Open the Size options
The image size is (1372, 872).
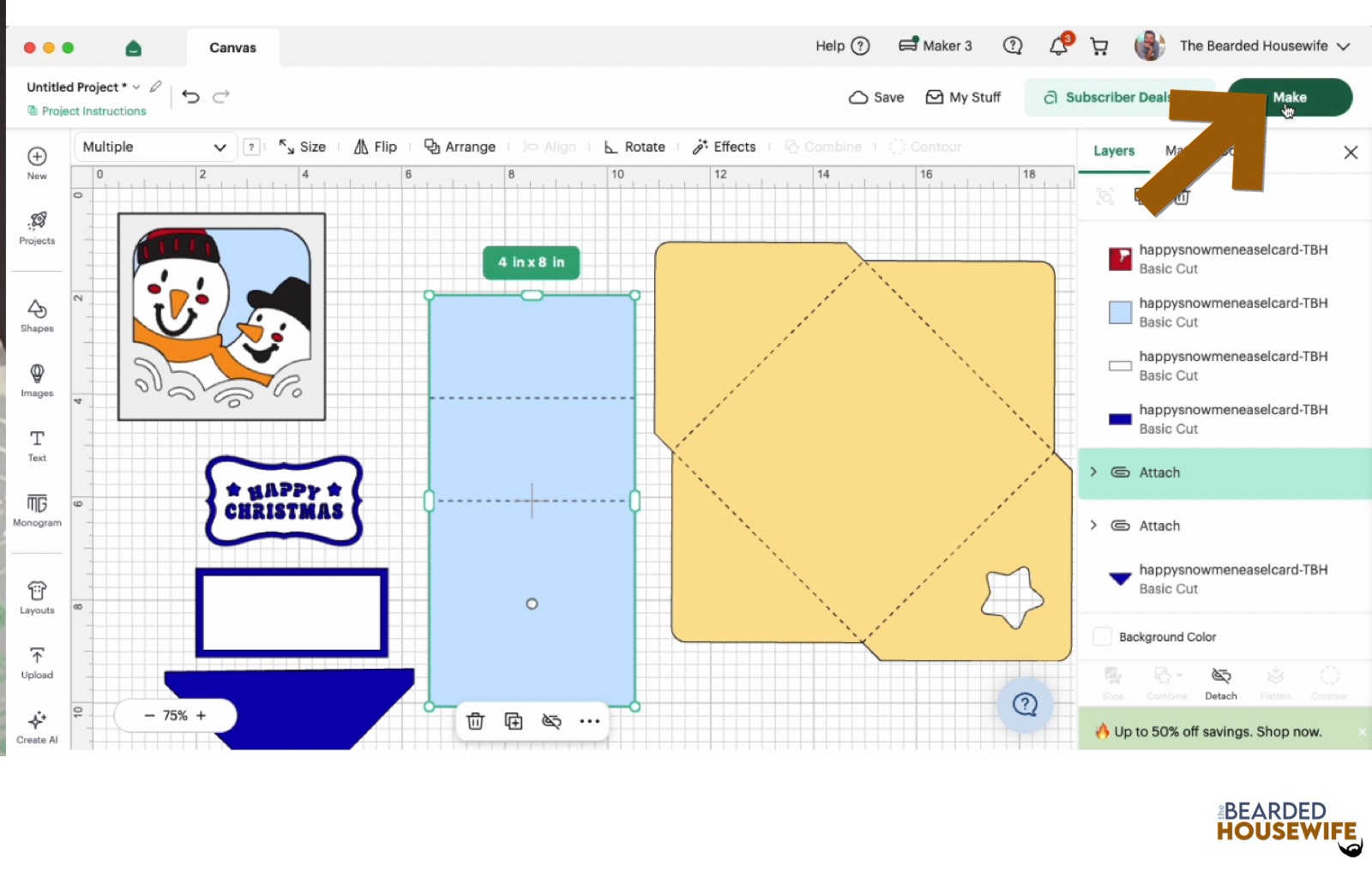(303, 147)
